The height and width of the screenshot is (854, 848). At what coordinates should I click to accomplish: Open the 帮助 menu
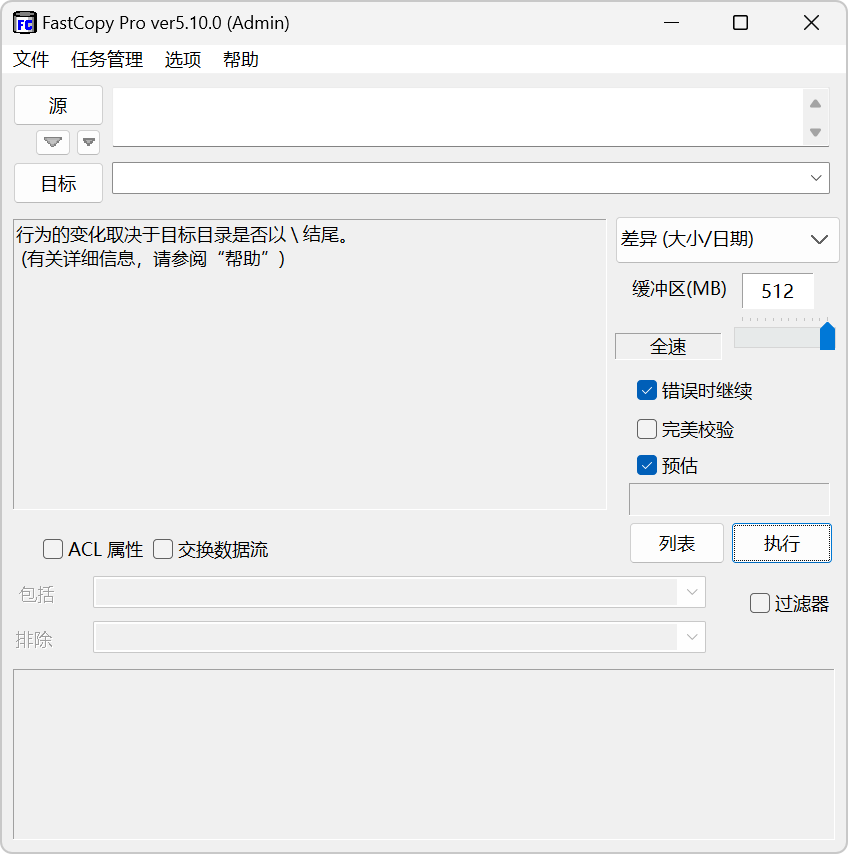(x=240, y=60)
